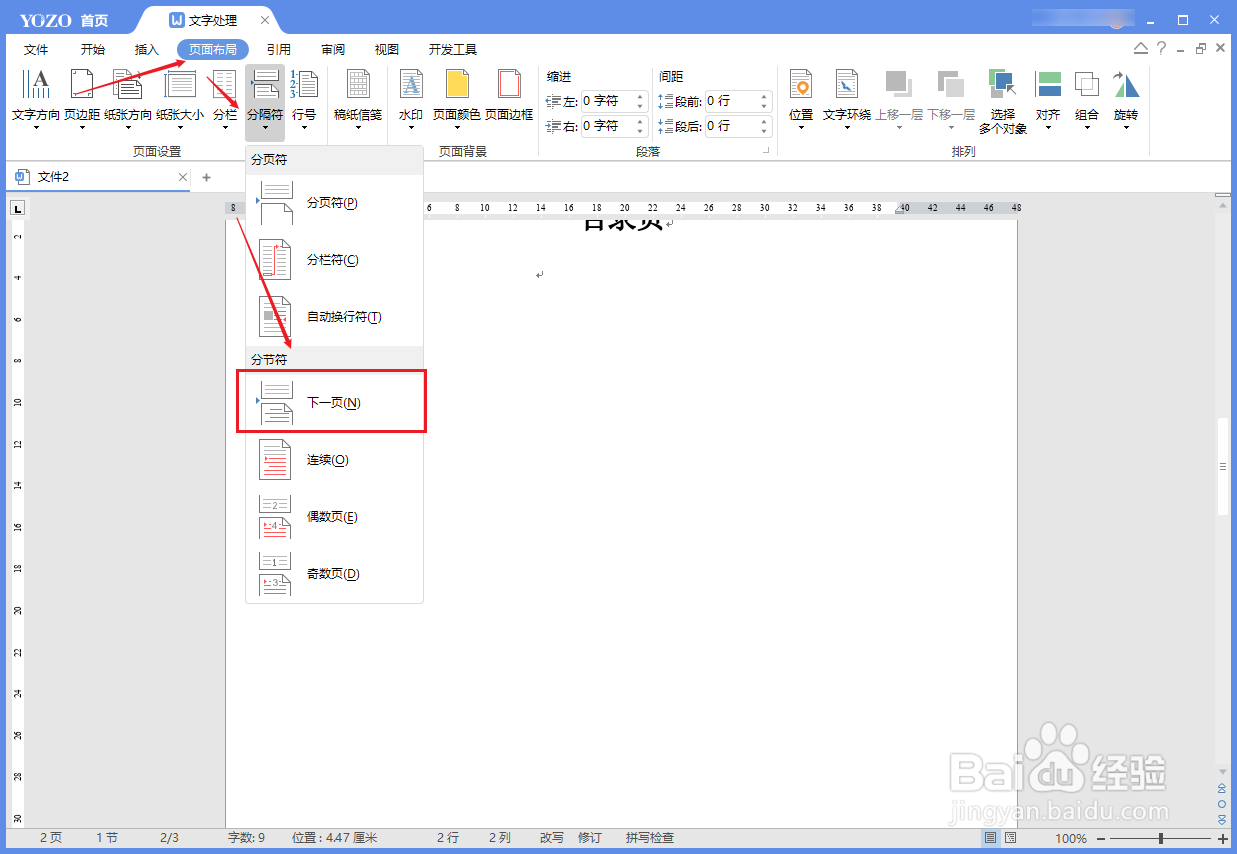Click the 100% zoom level text
Viewport: 1237px width, 854px height.
1070,838
